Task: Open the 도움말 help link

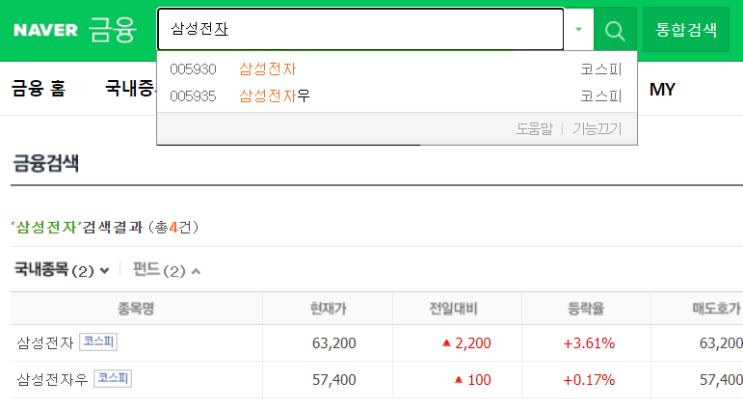Action: point(535,128)
